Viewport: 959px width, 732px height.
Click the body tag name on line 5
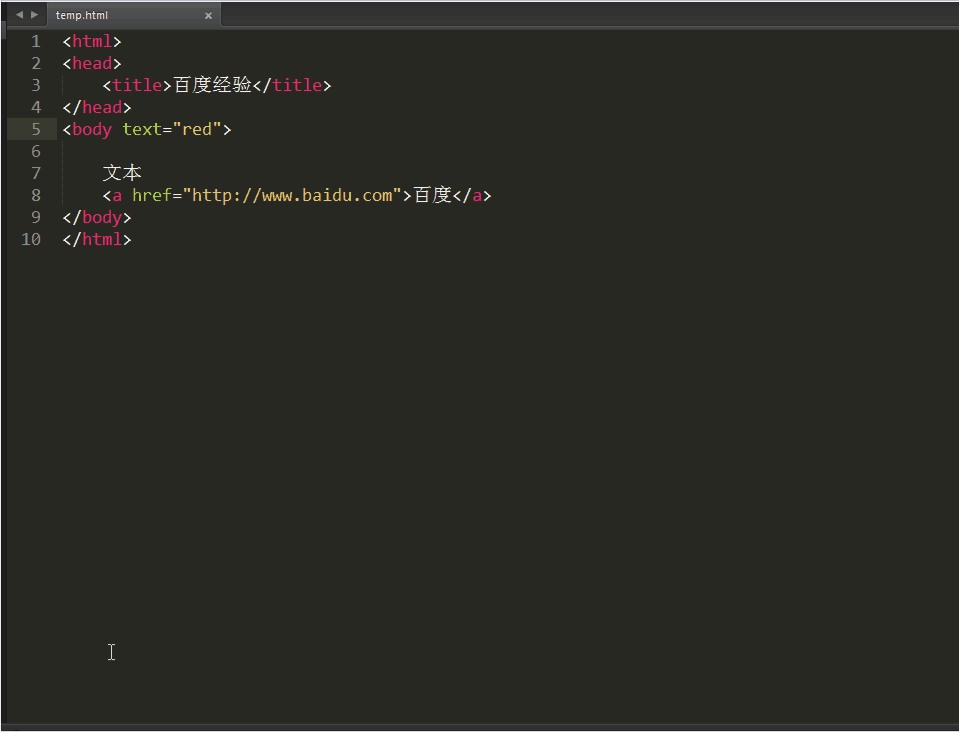[92, 130]
